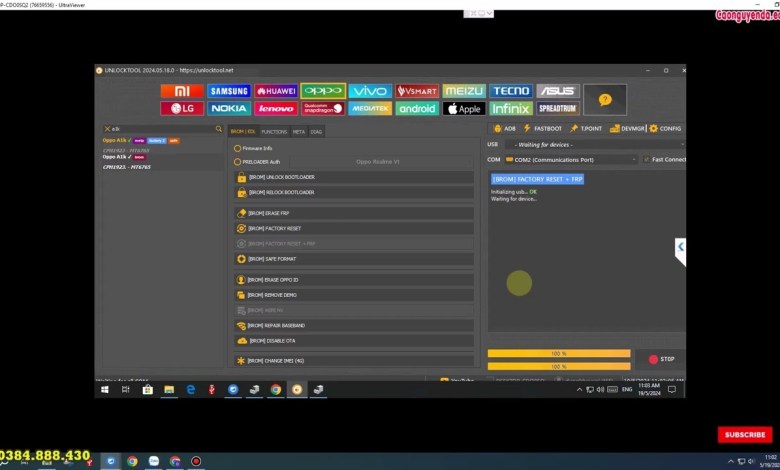Select the Spreadtrum chipset tile

point(558,108)
